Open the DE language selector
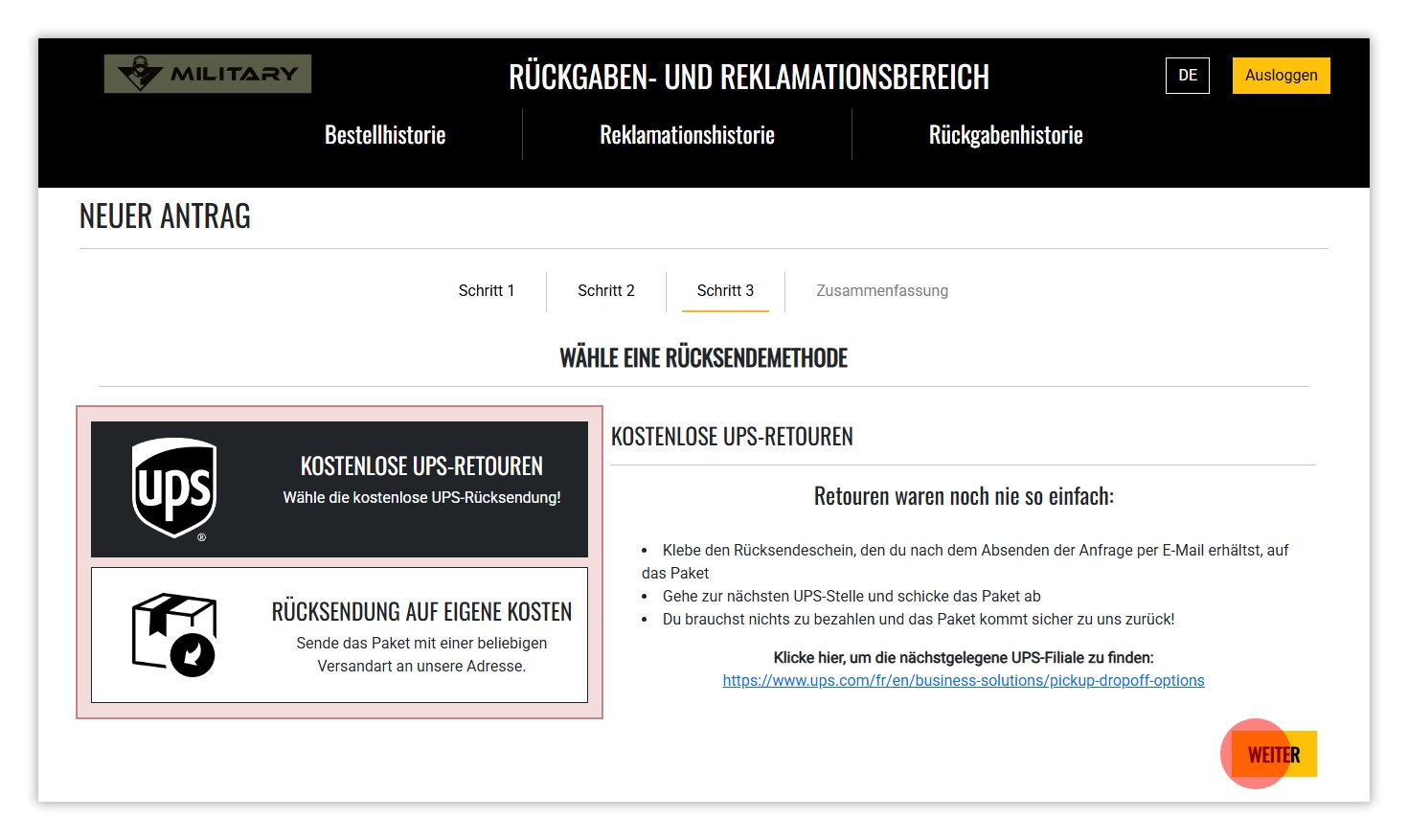 [1187, 76]
